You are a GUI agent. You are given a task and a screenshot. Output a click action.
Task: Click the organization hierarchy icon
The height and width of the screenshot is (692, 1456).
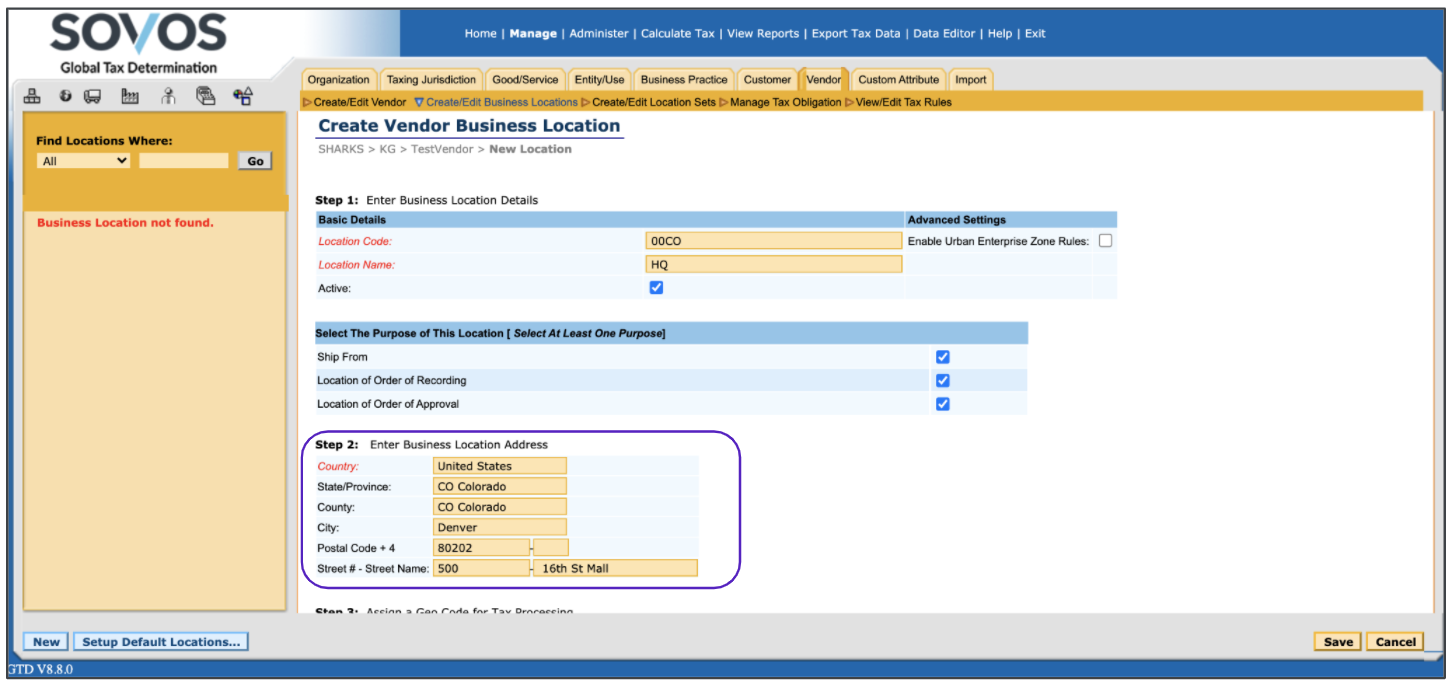coord(32,97)
